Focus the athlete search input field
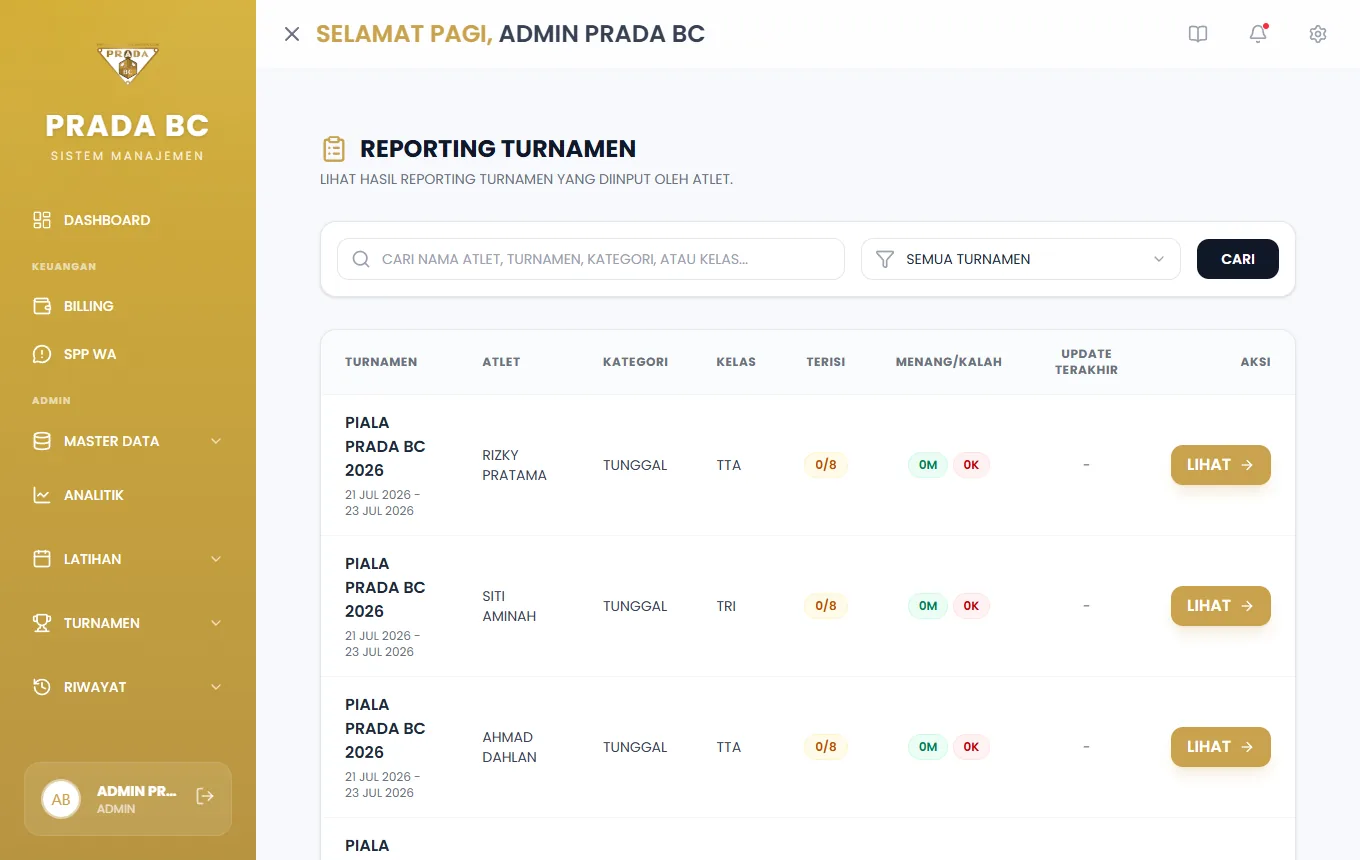Image resolution: width=1360 pixels, height=860 pixels. (x=591, y=259)
